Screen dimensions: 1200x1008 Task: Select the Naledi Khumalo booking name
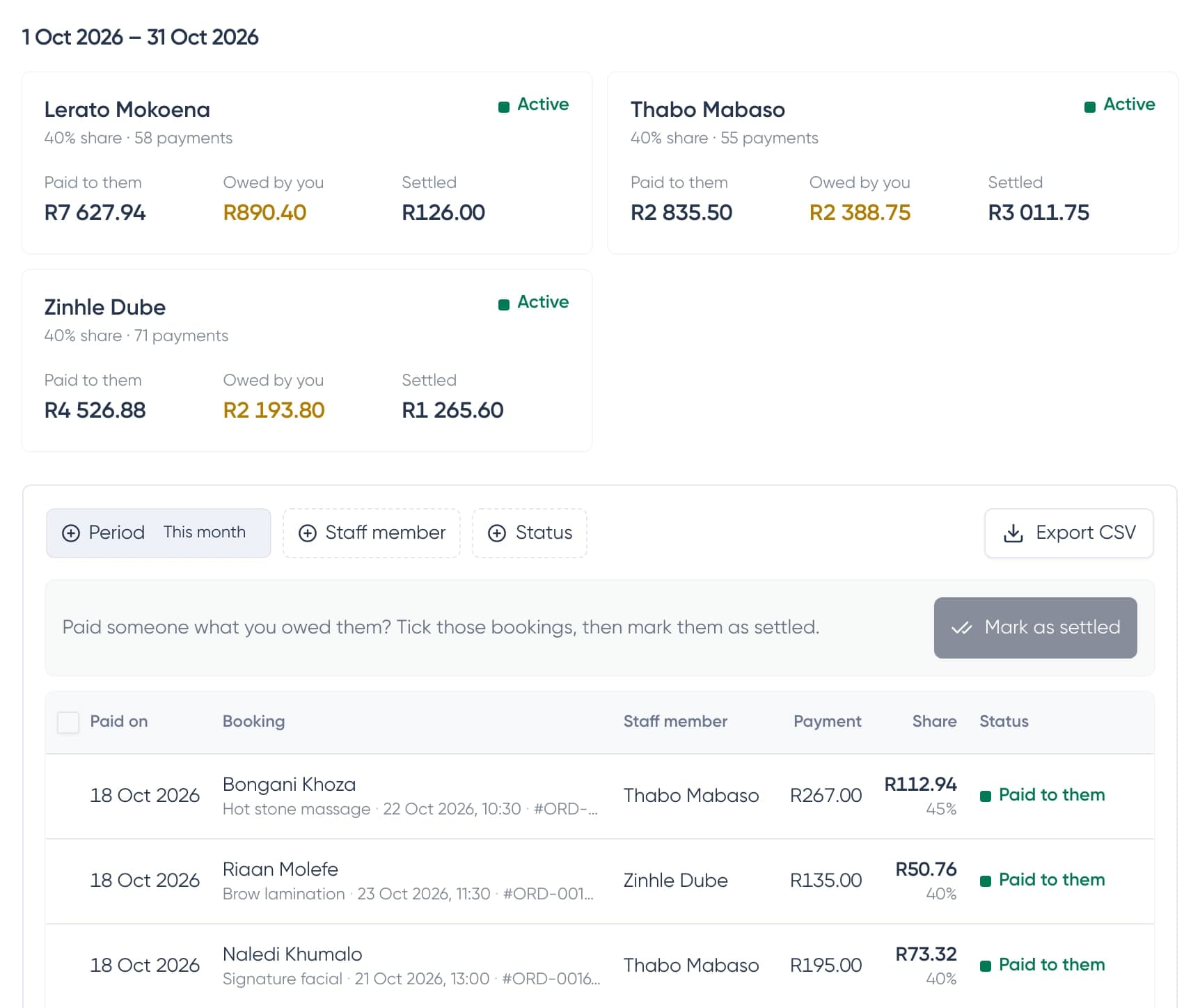click(x=292, y=954)
